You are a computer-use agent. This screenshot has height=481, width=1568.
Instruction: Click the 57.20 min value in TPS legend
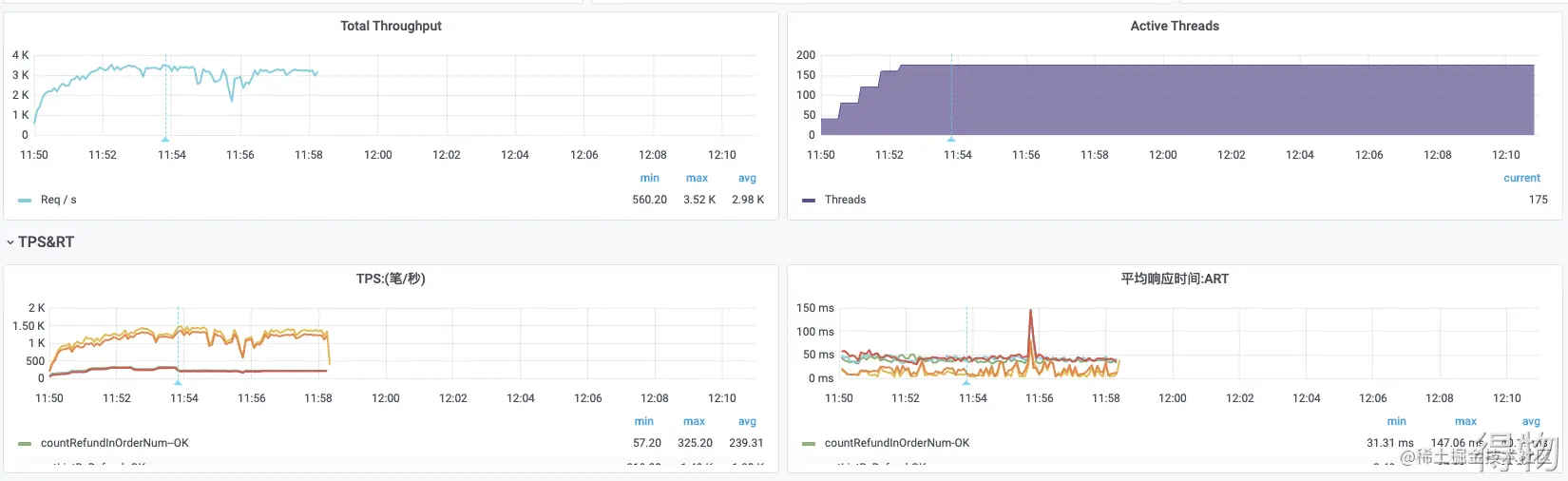[647, 443]
